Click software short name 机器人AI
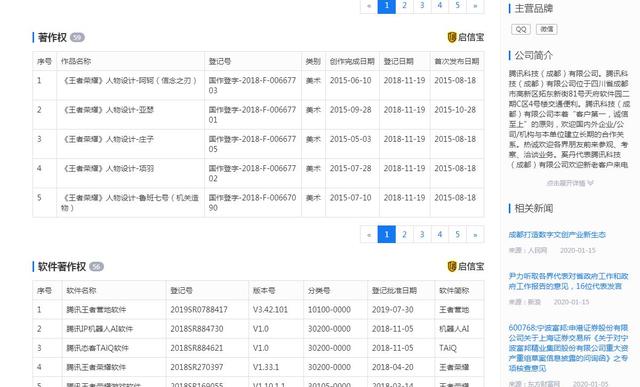 [x=454, y=329]
